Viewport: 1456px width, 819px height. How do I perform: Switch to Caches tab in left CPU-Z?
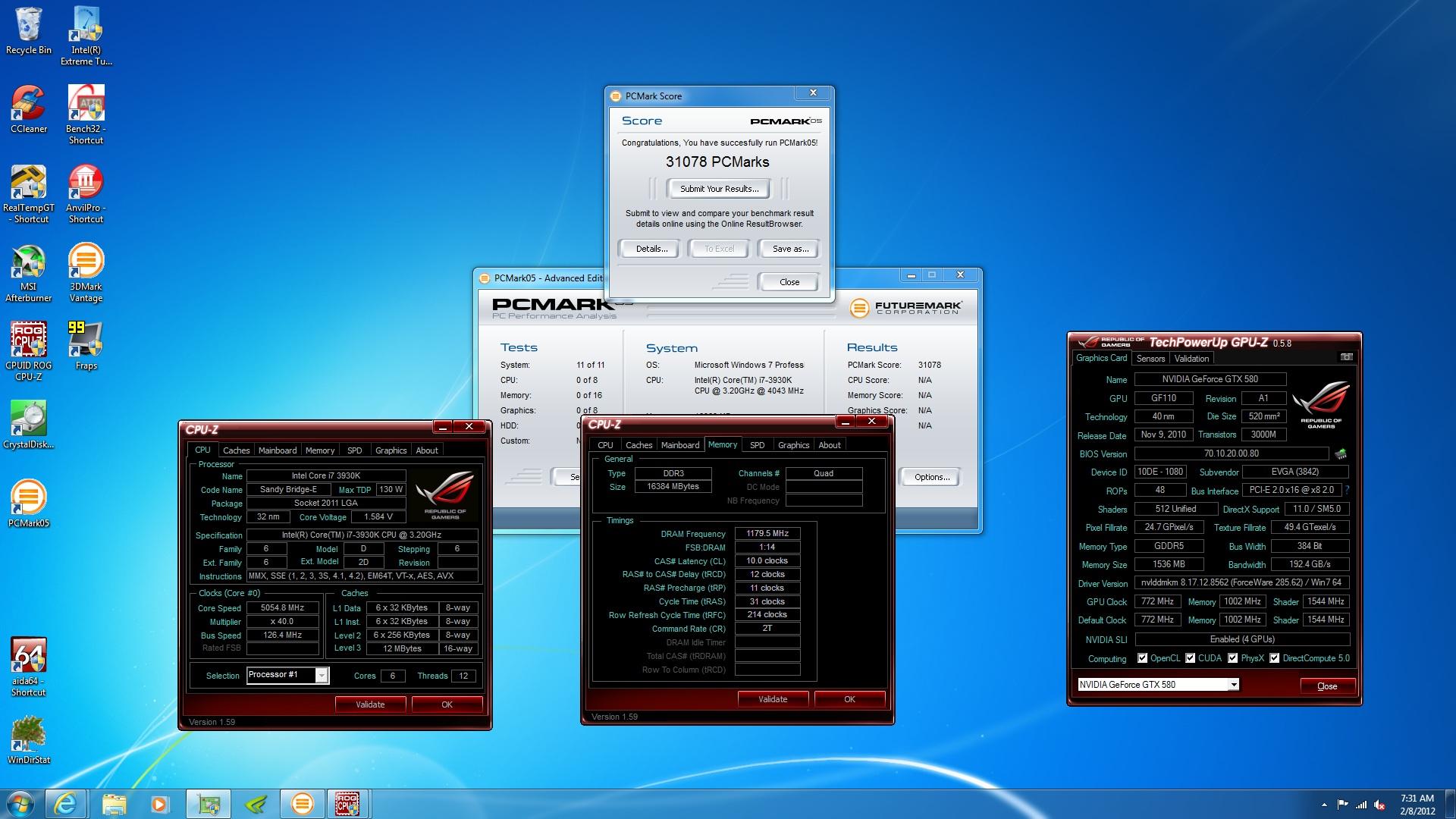coord(236,450)
